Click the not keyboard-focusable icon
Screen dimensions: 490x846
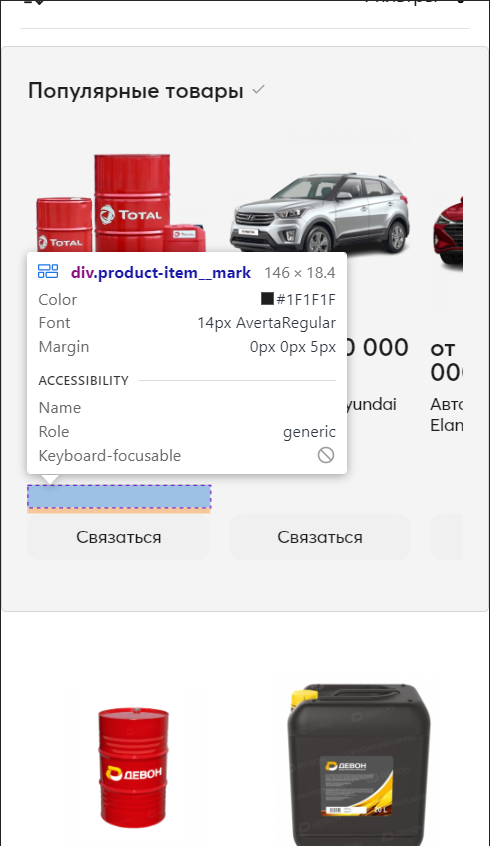(x=326, y=455)
